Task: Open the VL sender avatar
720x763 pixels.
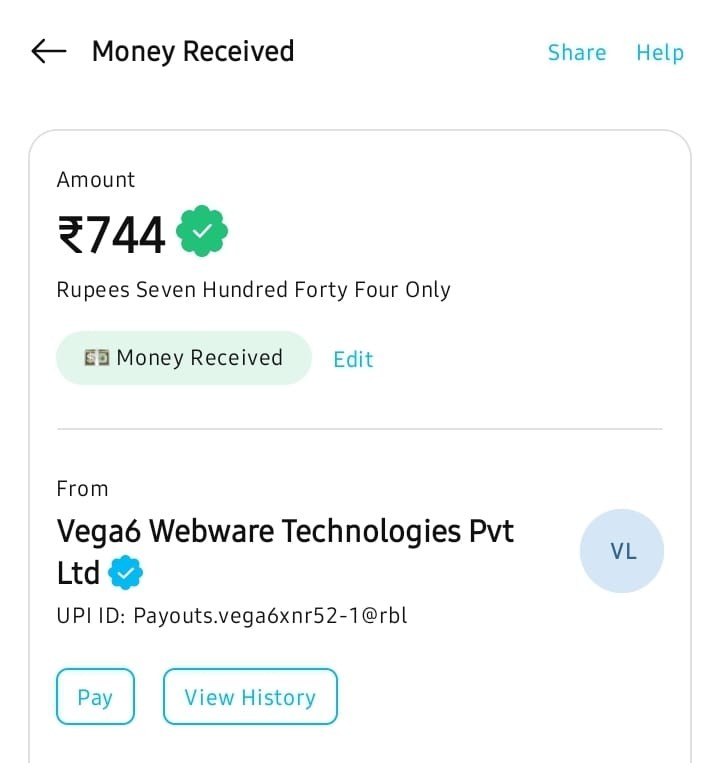Action: coord(622,551)
